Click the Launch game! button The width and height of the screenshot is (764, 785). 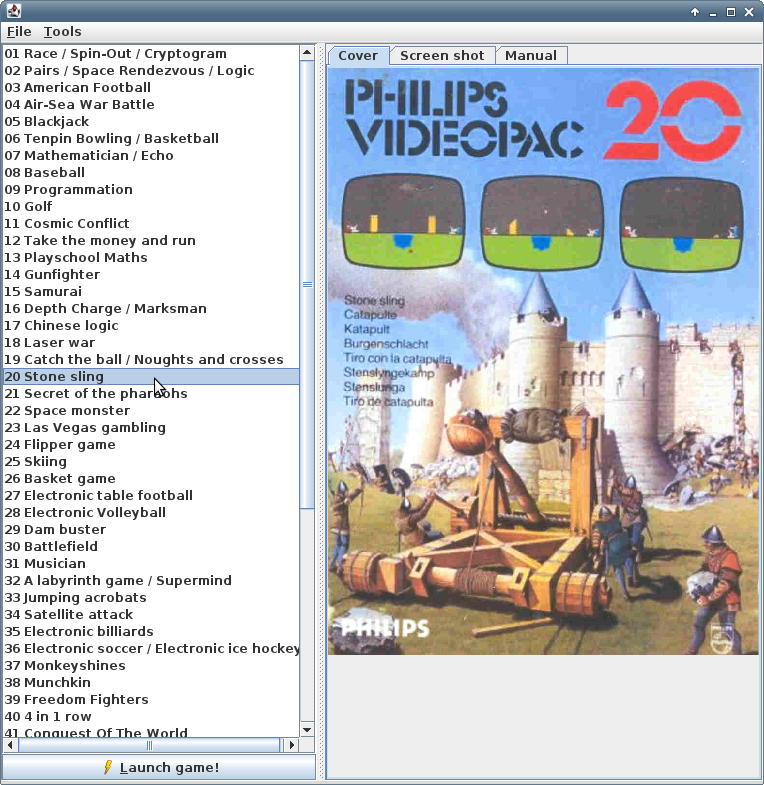(159, 767)
